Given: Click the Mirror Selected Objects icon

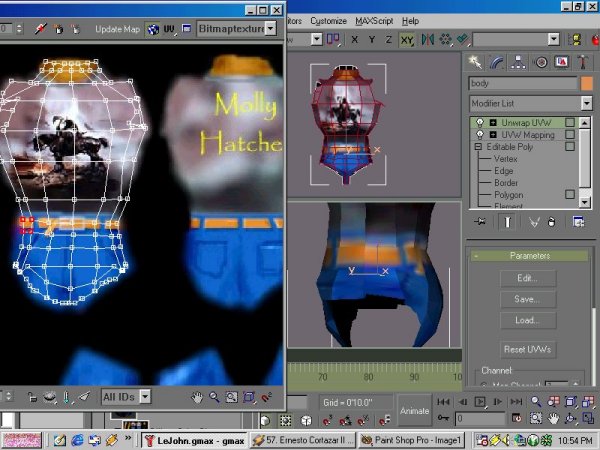Looking at the screenshot, I should coord(427,39).
